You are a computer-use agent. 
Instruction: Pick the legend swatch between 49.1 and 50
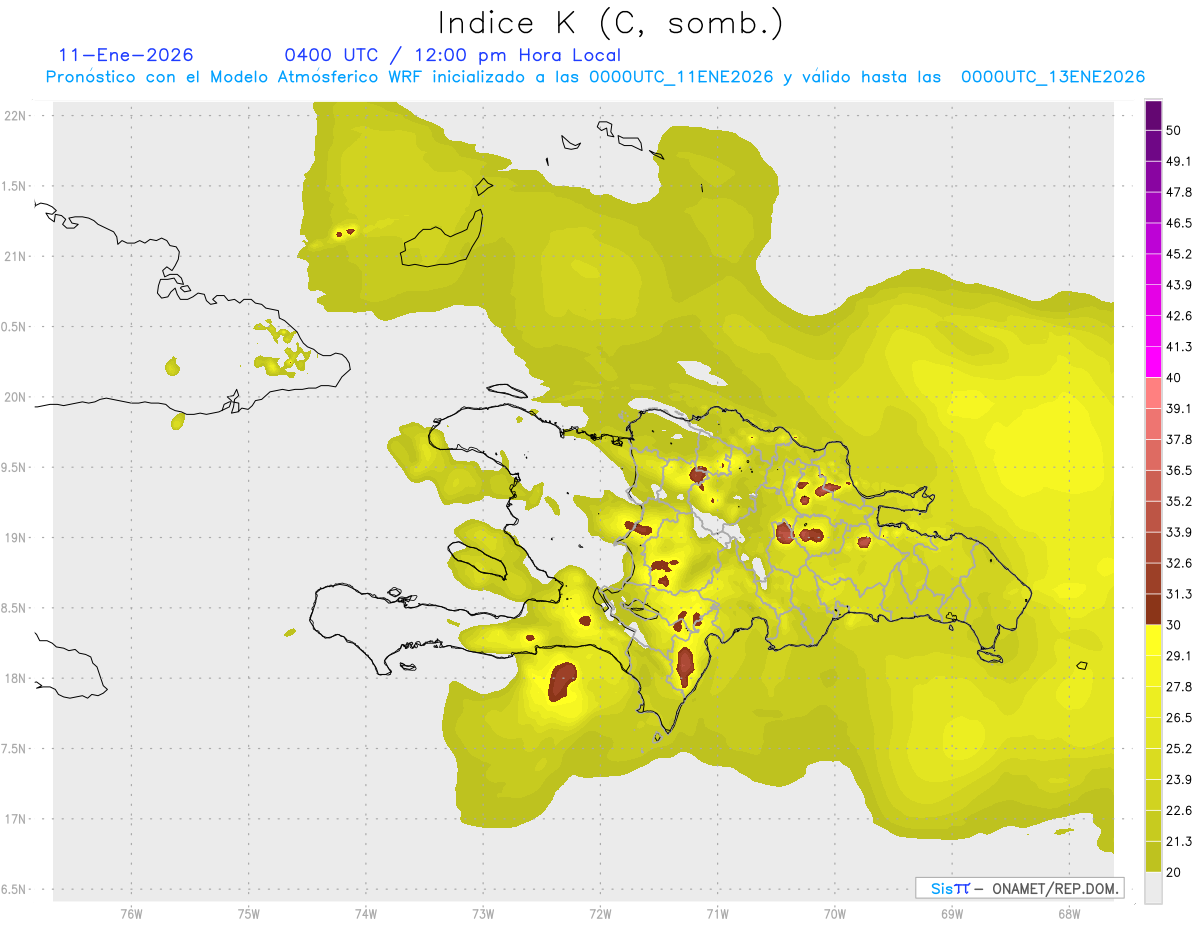1154,146
